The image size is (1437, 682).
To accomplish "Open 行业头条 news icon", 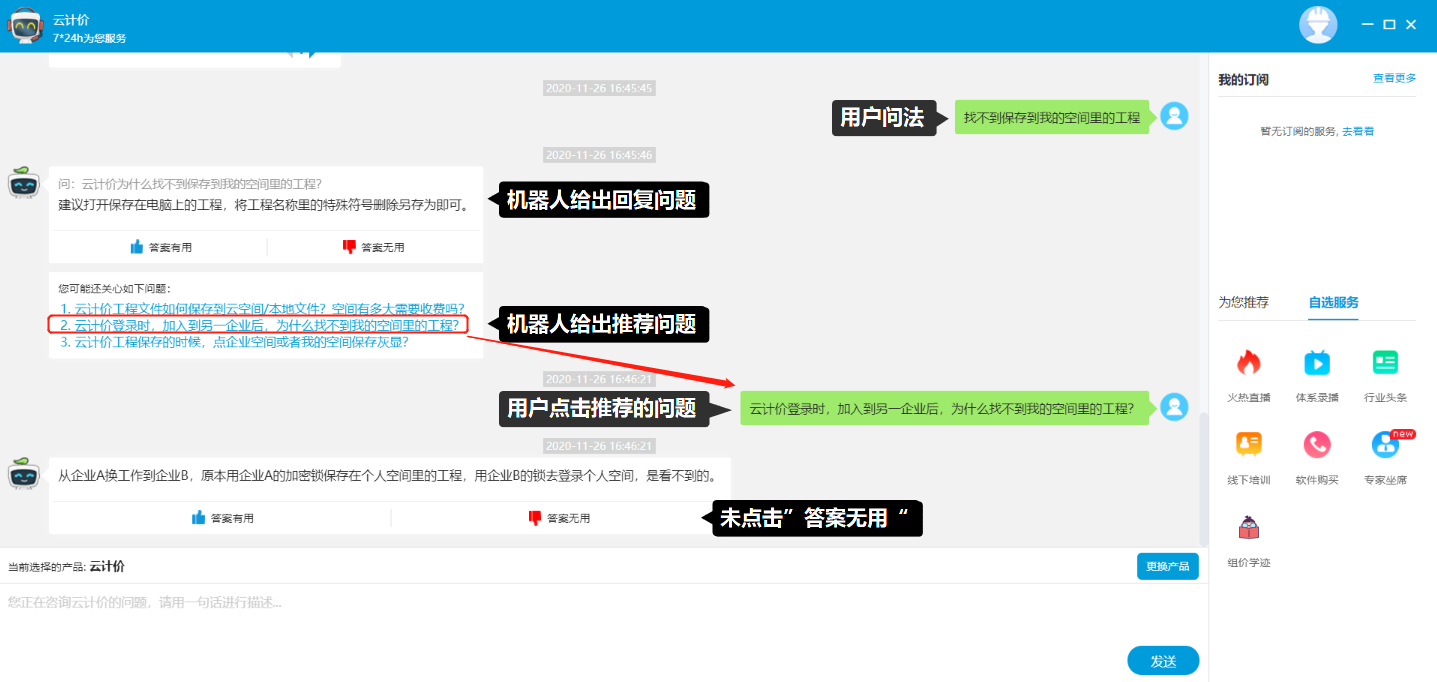I will pos(1385,363).
